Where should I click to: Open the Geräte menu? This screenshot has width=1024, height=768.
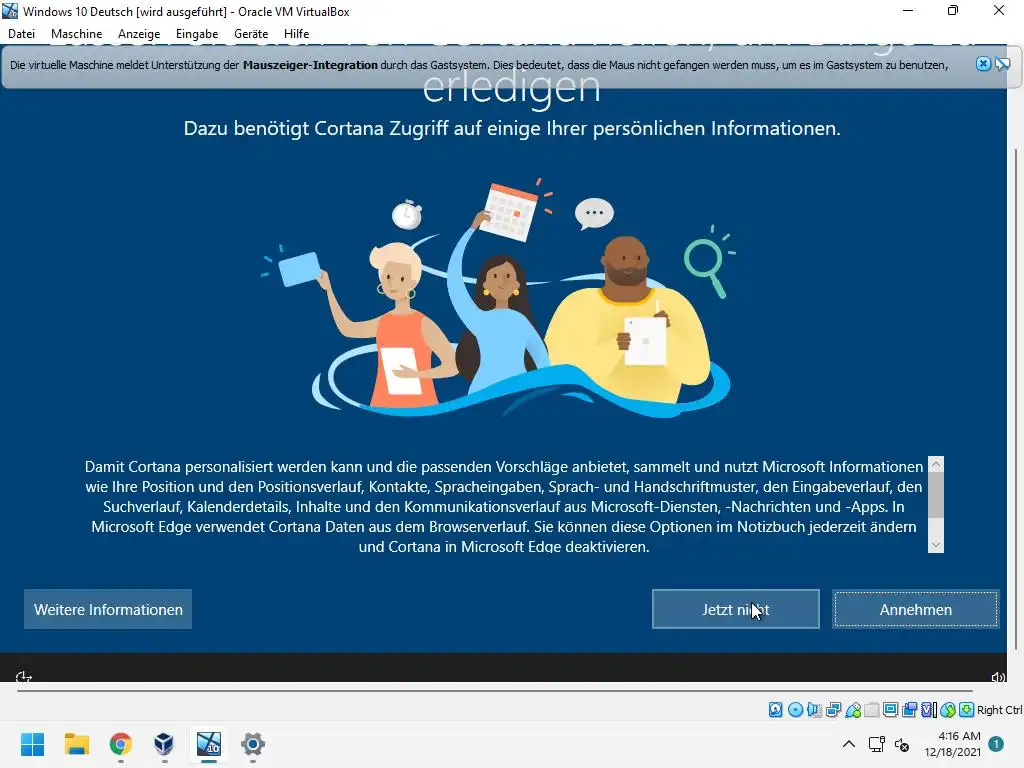click(x=251, y=34)
